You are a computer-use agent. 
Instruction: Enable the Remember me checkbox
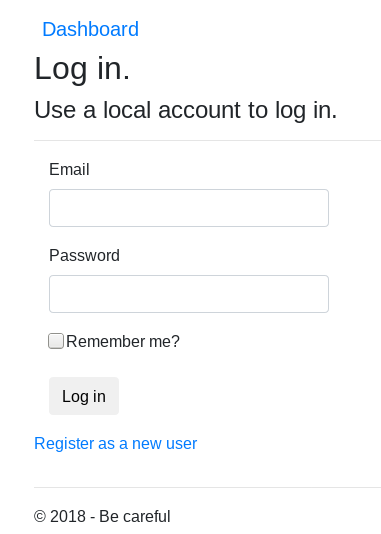pyautogui.click(x=56, y=341)
